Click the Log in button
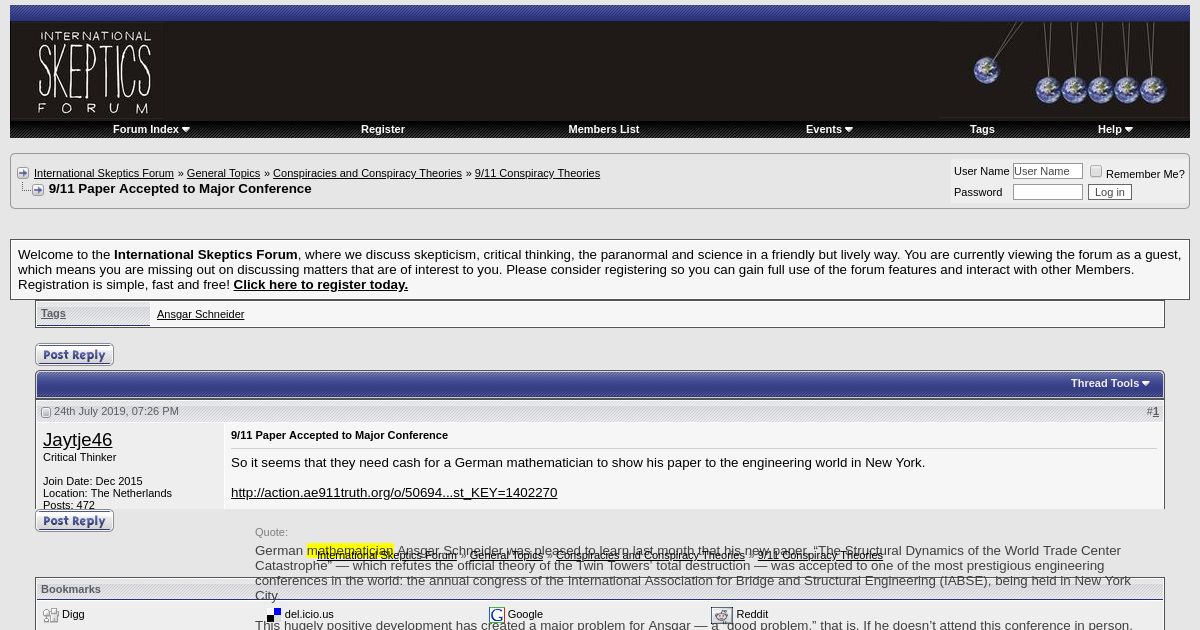The height and width of the screenshot is (630, 1200). [1110, 192]
